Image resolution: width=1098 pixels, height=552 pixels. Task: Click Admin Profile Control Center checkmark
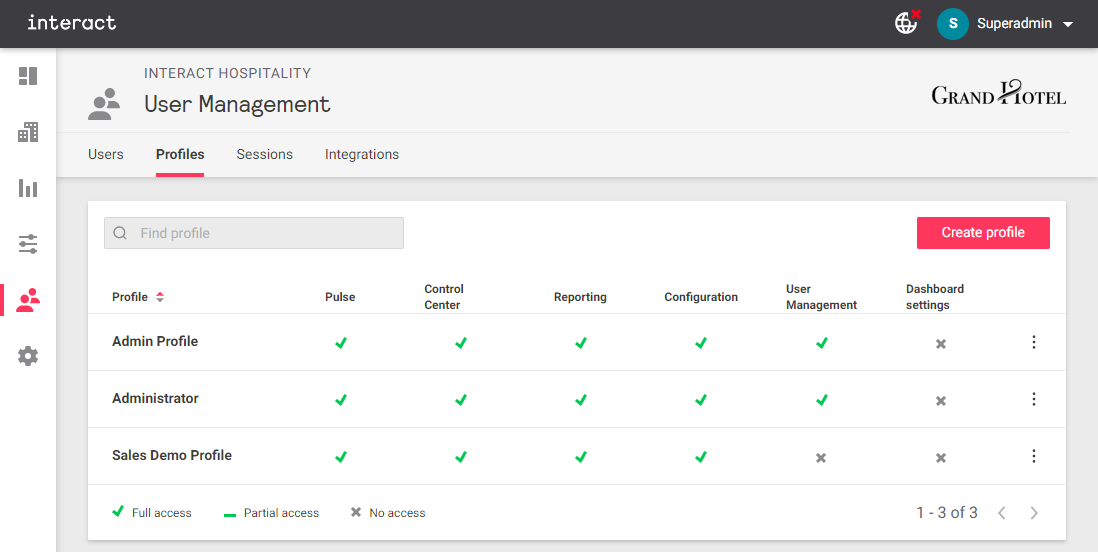(460, 343)
